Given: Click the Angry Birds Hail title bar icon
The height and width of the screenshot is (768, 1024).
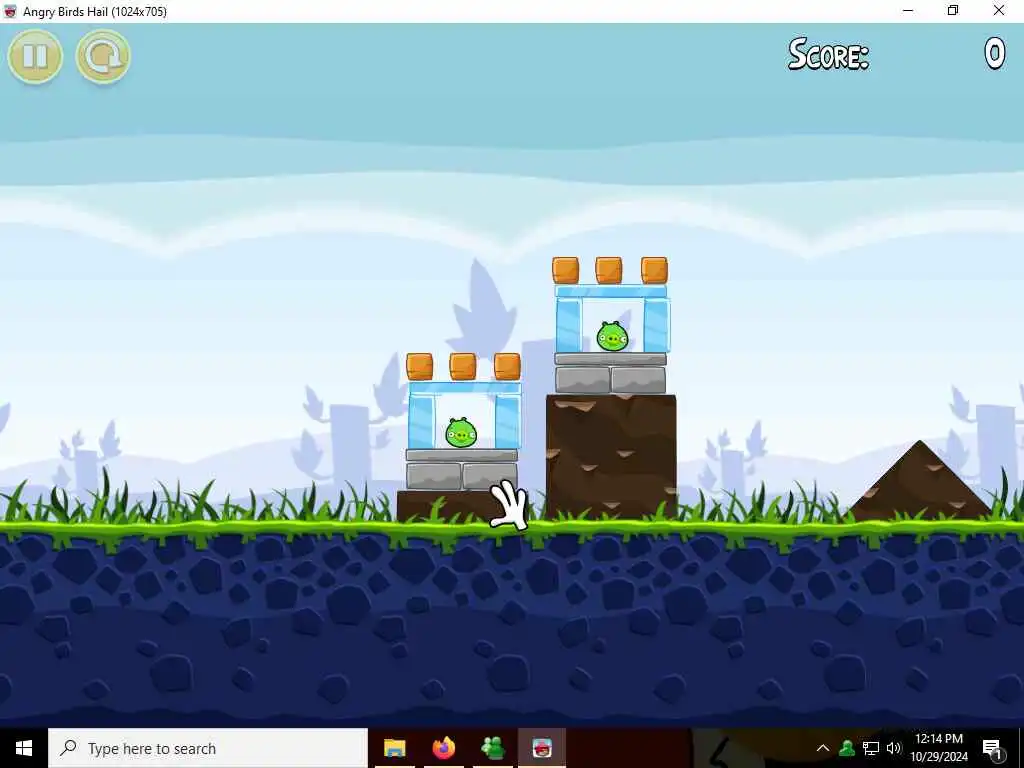Looking at the screenshot, I should [10, 11].
